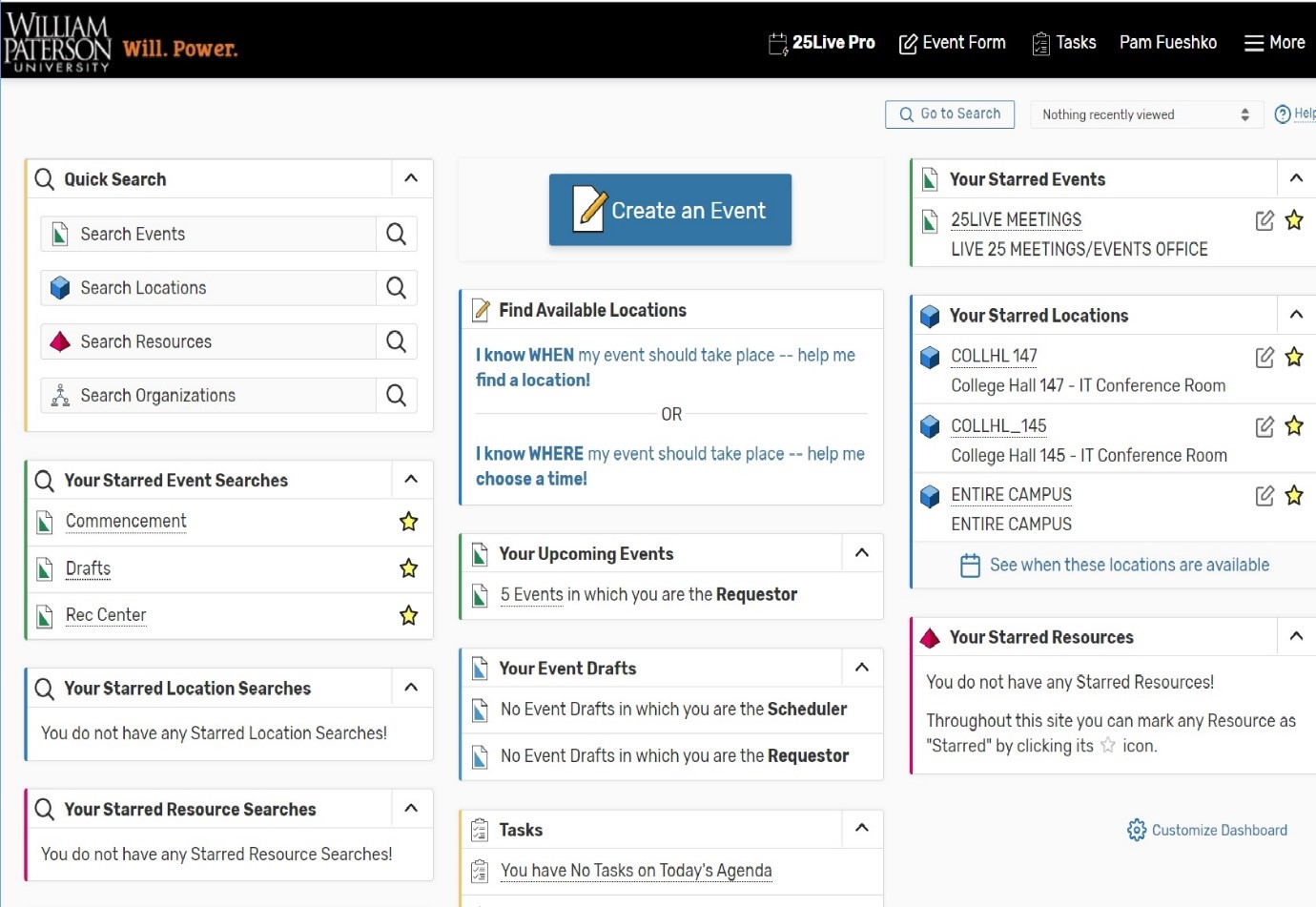
Task: Collapse Your Upcoming Events panel
Action: click(x=862, y=553)
